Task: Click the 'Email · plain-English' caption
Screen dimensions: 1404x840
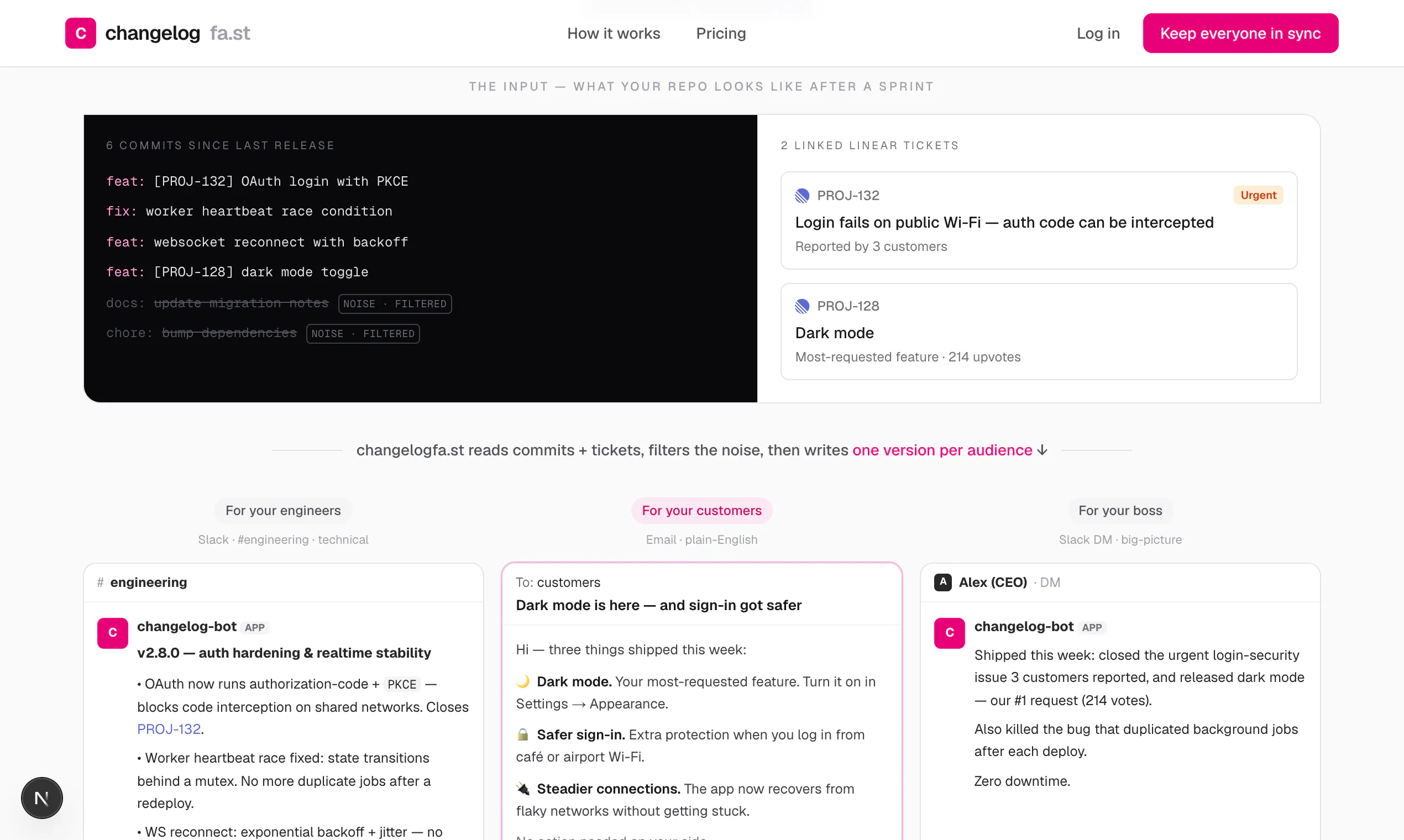Action: pos(701,540)
